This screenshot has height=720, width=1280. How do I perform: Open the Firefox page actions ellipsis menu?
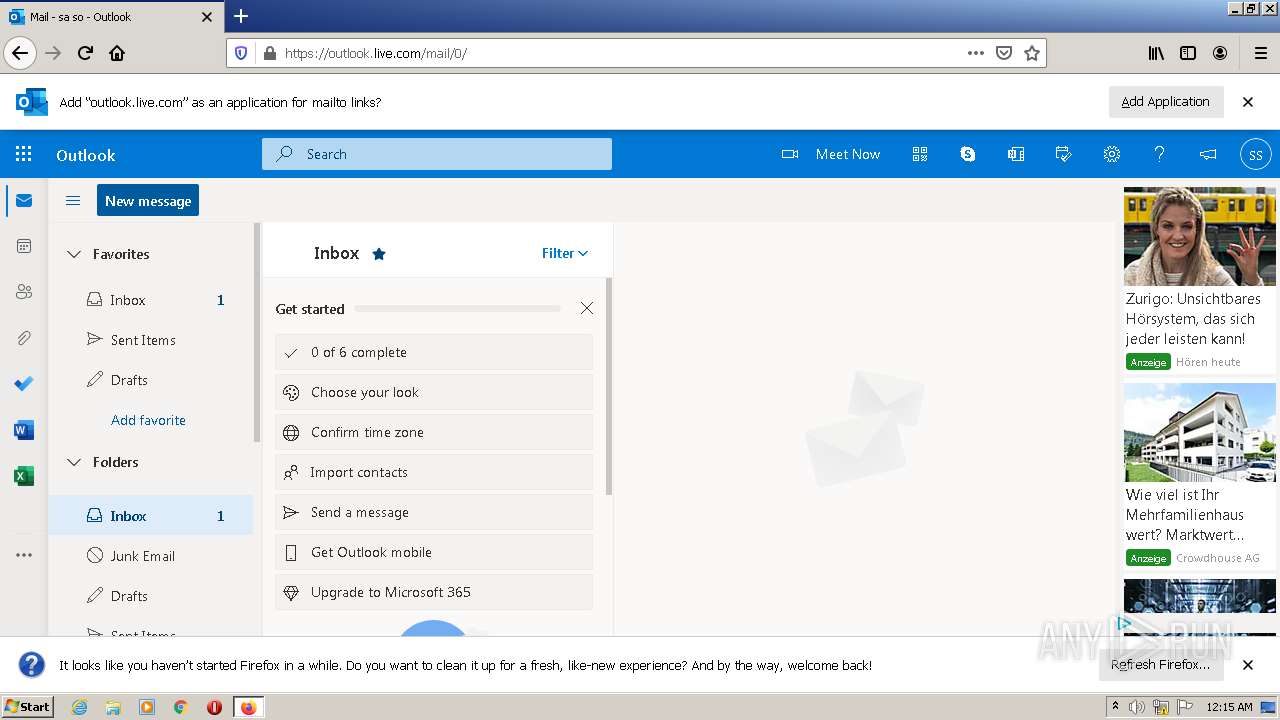976,53
